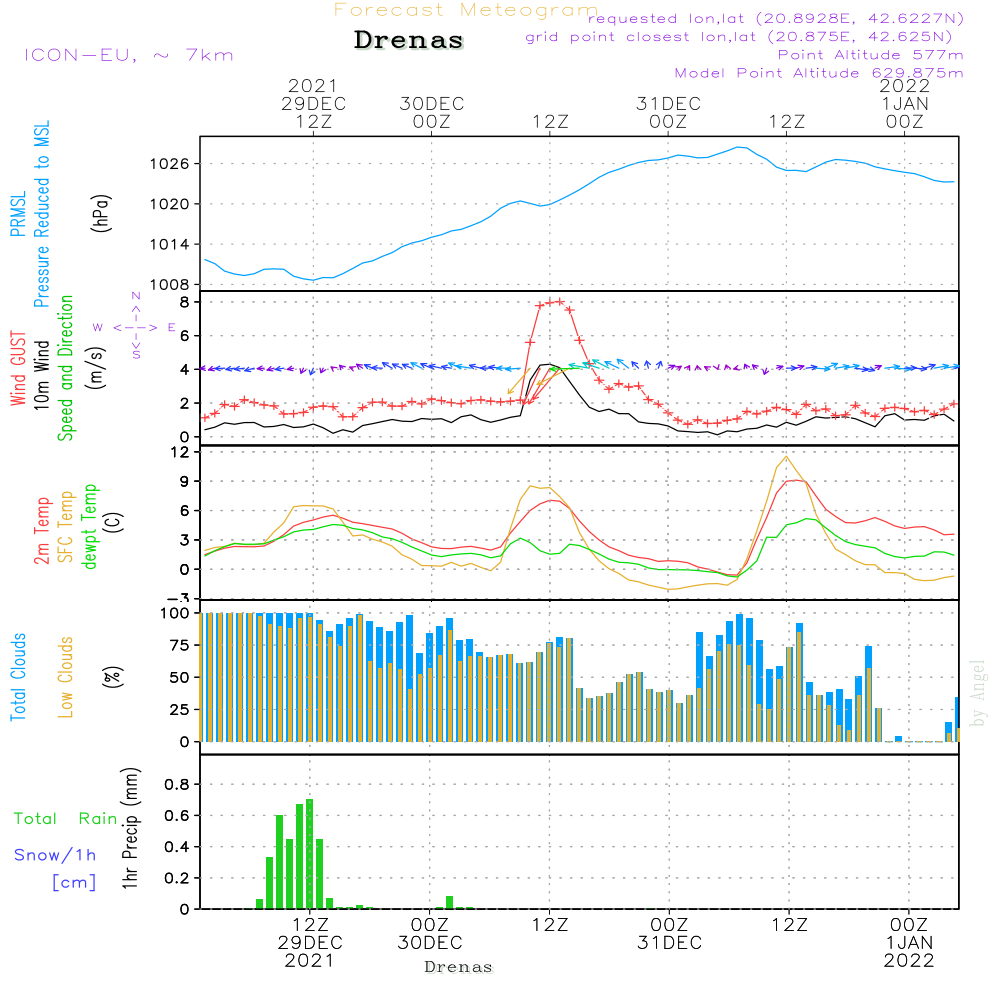Click the bottom axis '00Z 30DEC' label
This screenshot has width=1000, height=1000.
(x=430, y=933)
